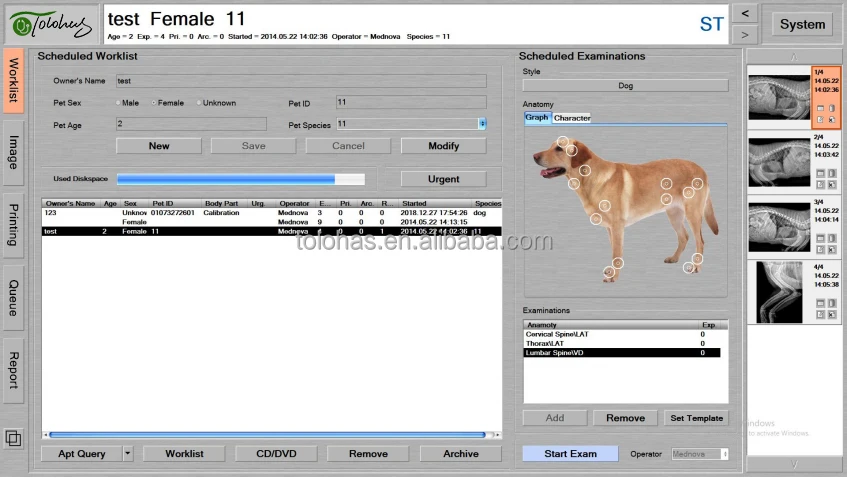Open the System menu button
Image resolution: width=847 pixels, height=478 pixels.
click(802, 24)
